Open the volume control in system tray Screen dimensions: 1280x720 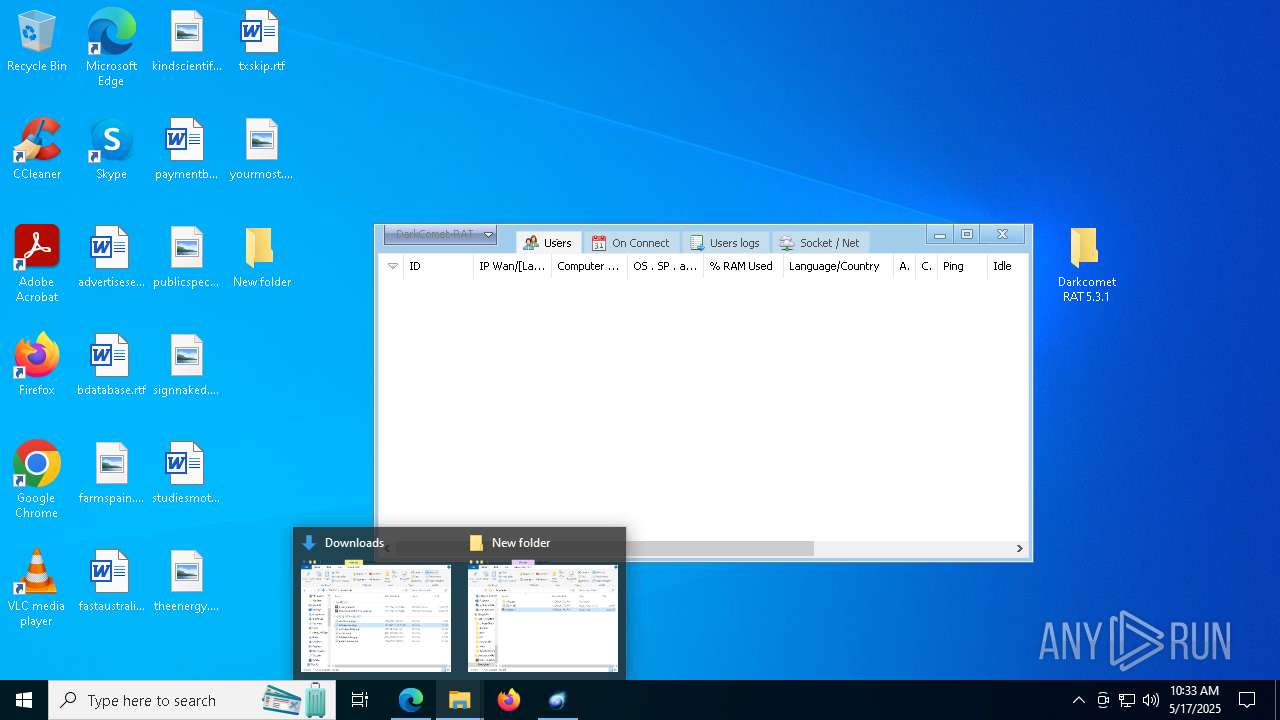pos(1151,700)
